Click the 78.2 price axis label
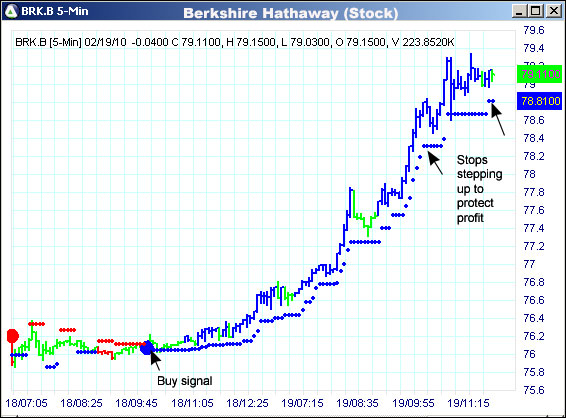This screenshot has height=418, width=566. 534,156
